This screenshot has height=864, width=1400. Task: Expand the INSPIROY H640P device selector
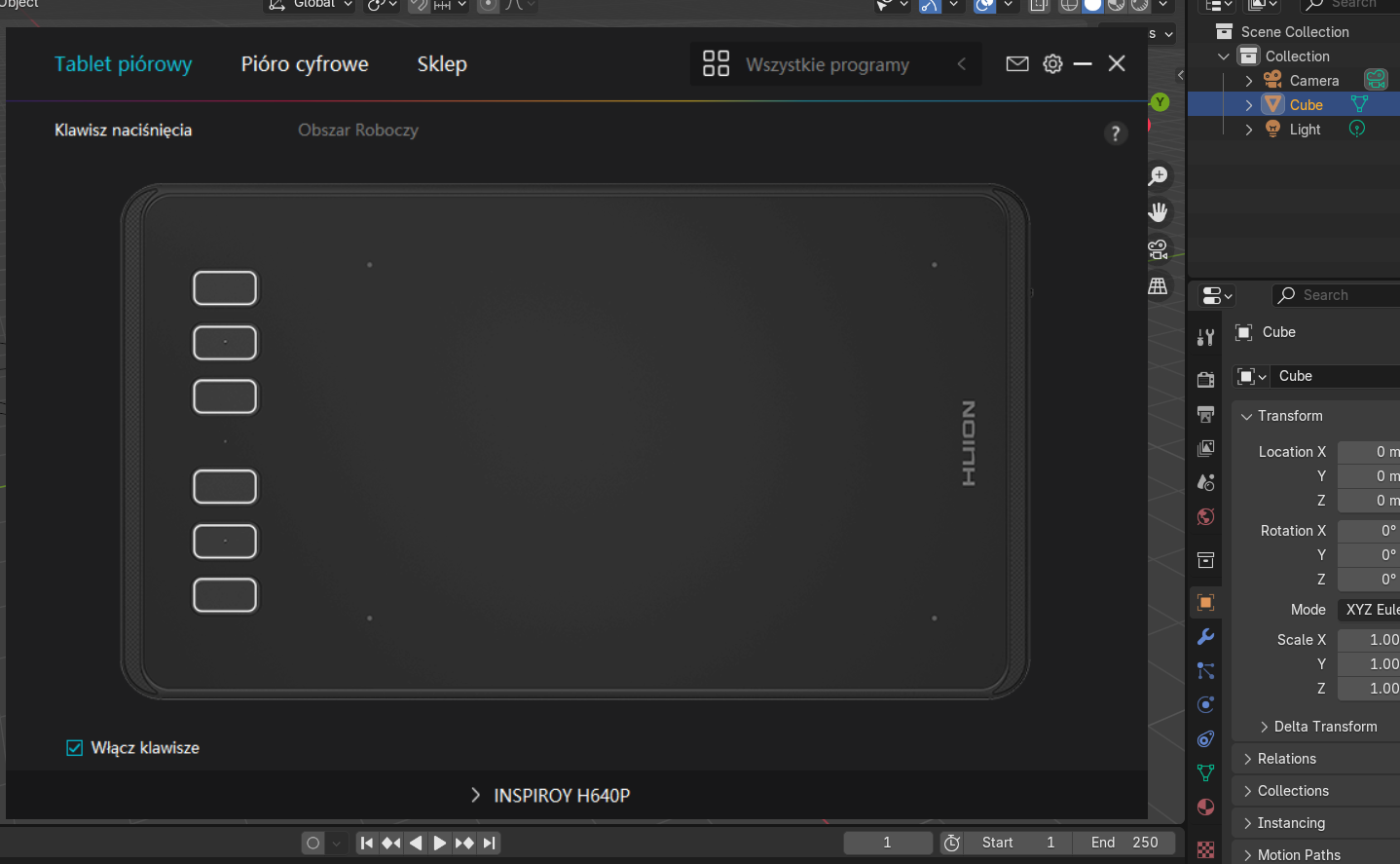pyautogui.click(x=550, y=796)
